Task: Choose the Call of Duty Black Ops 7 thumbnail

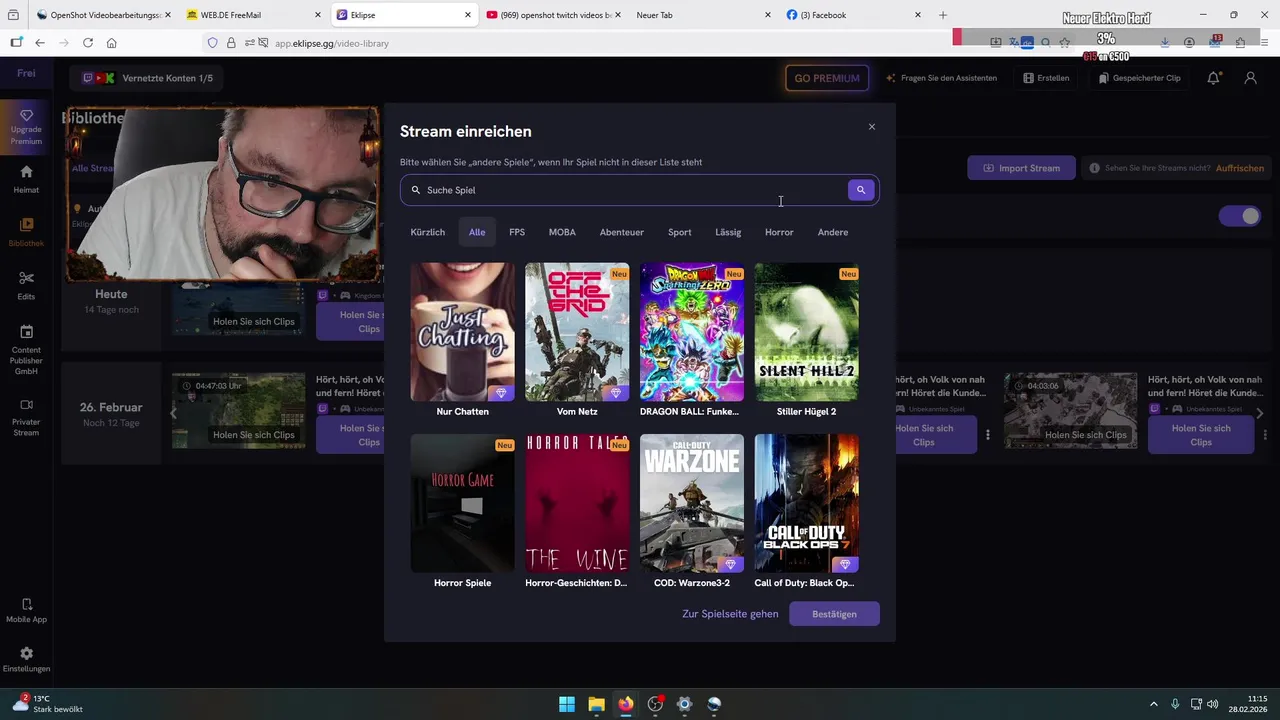Action: tap(807, 503)
